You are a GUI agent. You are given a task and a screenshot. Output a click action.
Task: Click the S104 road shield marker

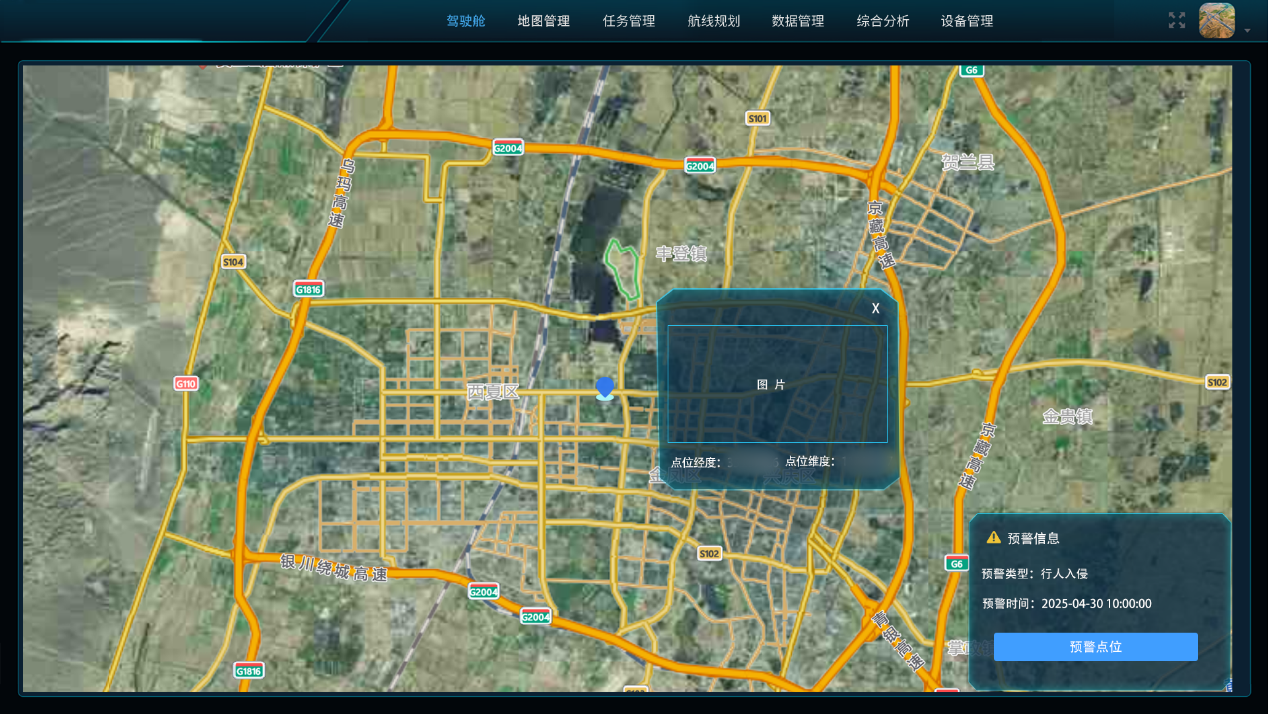(233, 262)
